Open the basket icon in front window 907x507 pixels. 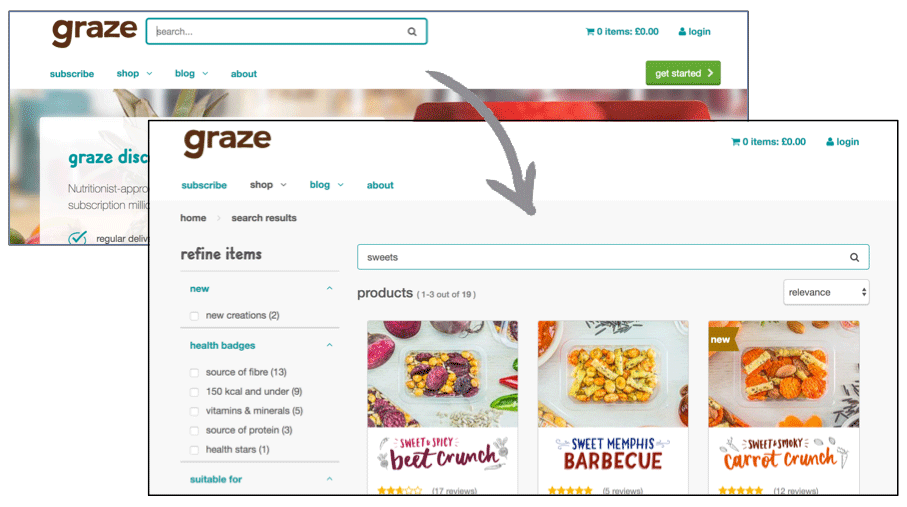(x=735, y=142)
